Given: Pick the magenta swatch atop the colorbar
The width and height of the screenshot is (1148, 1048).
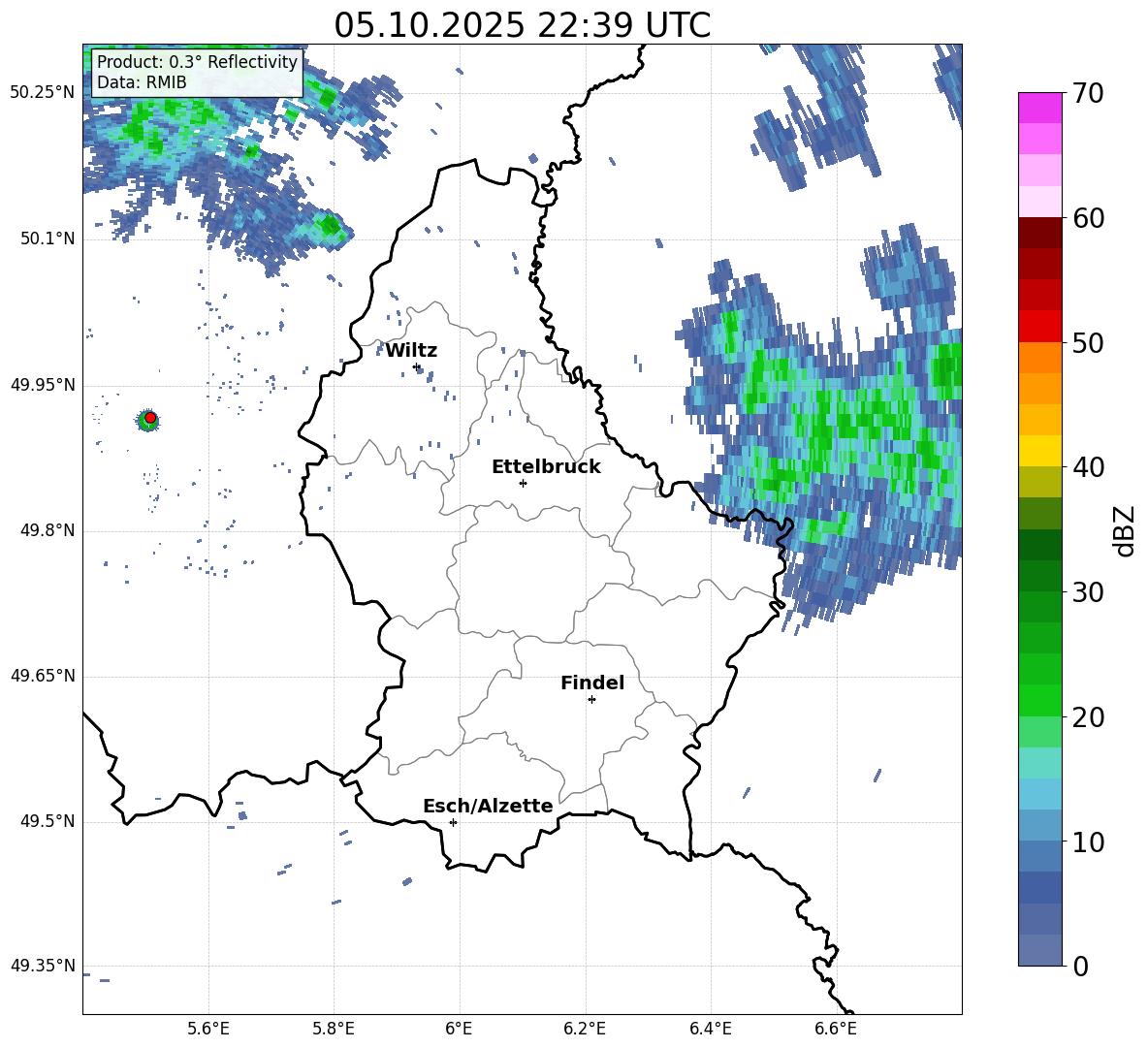Looking at the screenshot, I should 1039,108.
